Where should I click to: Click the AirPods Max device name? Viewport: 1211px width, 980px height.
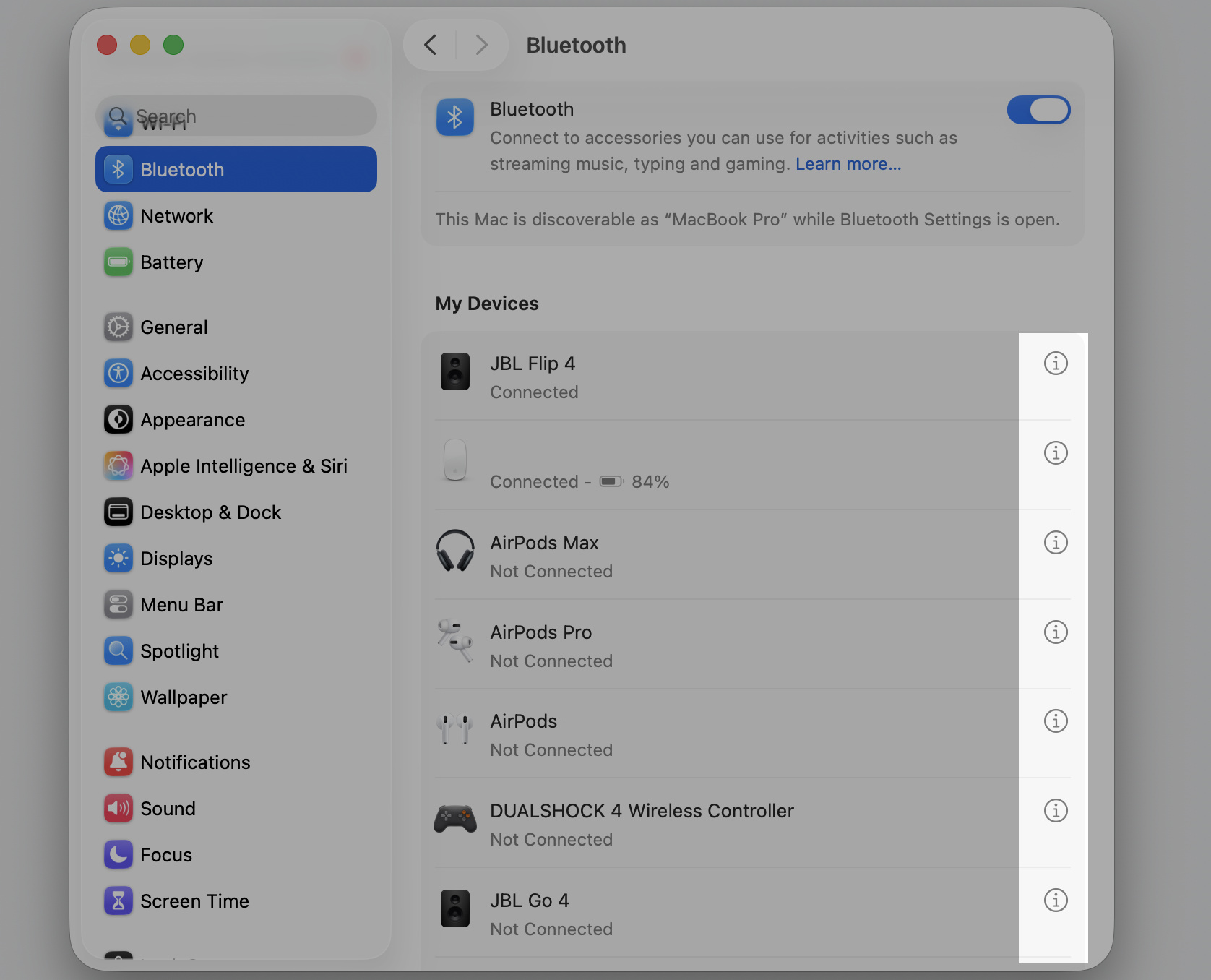coord(544,542)
